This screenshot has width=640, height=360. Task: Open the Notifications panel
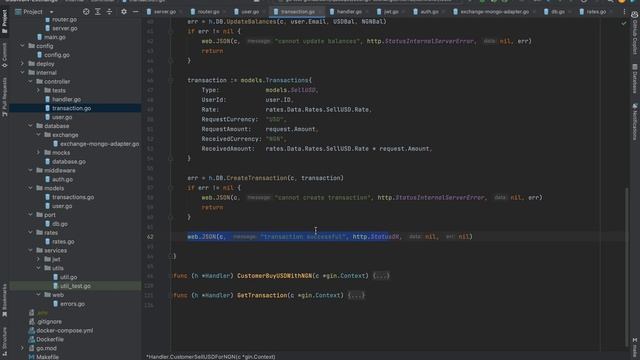[635, 122]
